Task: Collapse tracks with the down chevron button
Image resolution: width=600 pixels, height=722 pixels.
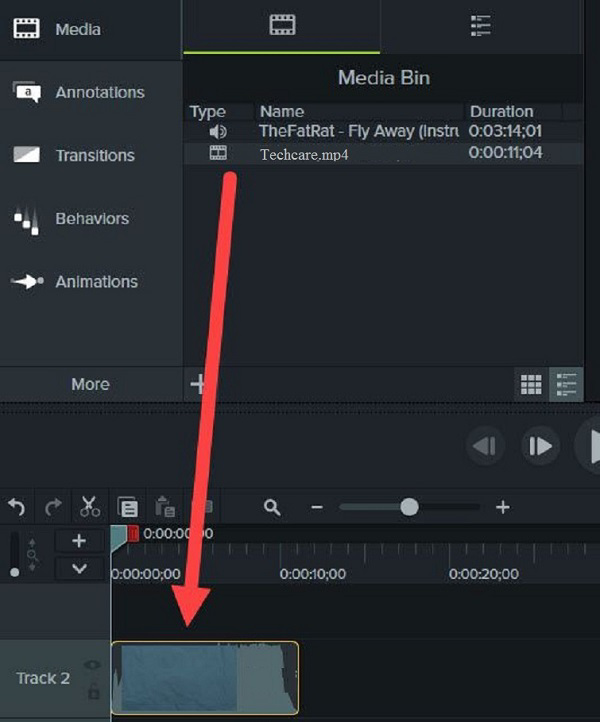Action: click(79, 568)
